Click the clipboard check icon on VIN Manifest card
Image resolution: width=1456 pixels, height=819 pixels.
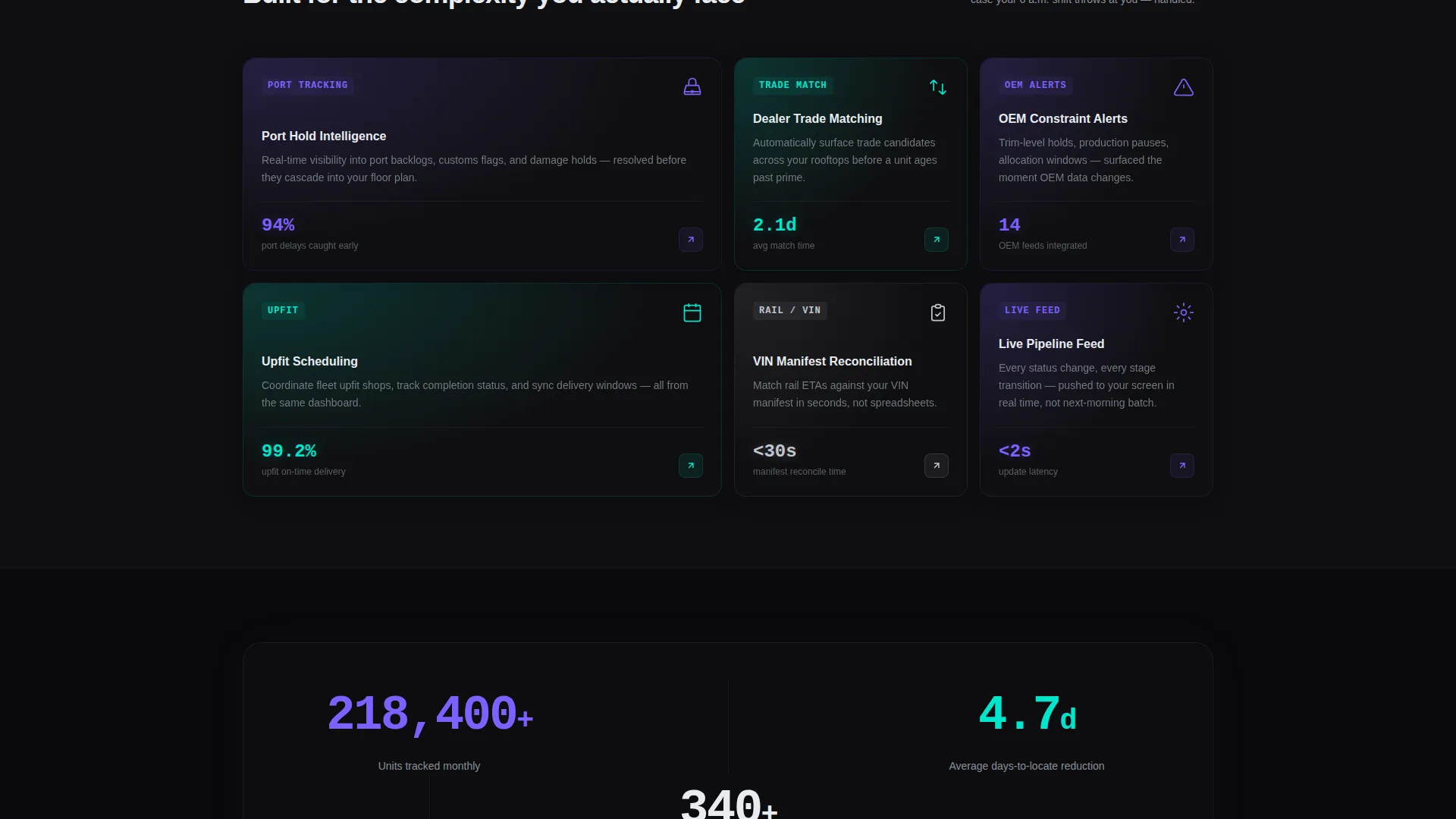(937, 312)
